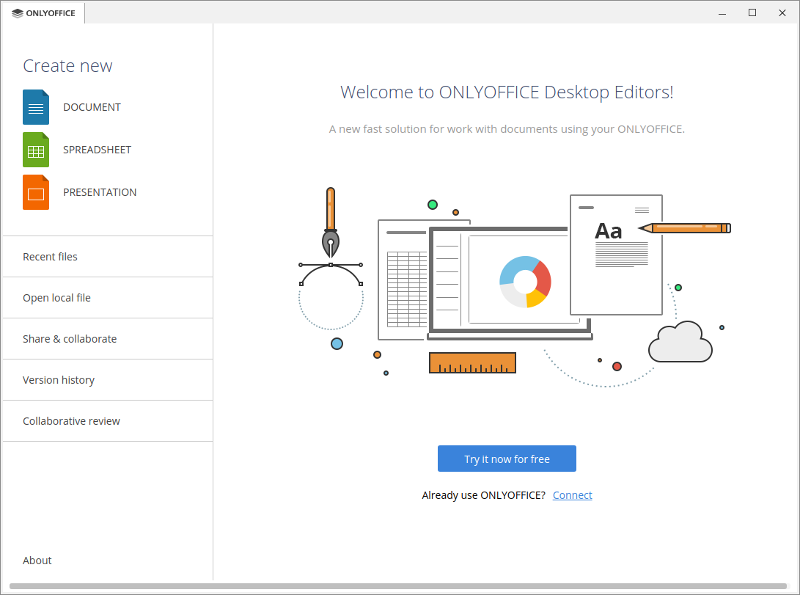Screen dimensions: 800x595
Task: Maximize the ONLYOFFICE window
Action: pos(752,13)
